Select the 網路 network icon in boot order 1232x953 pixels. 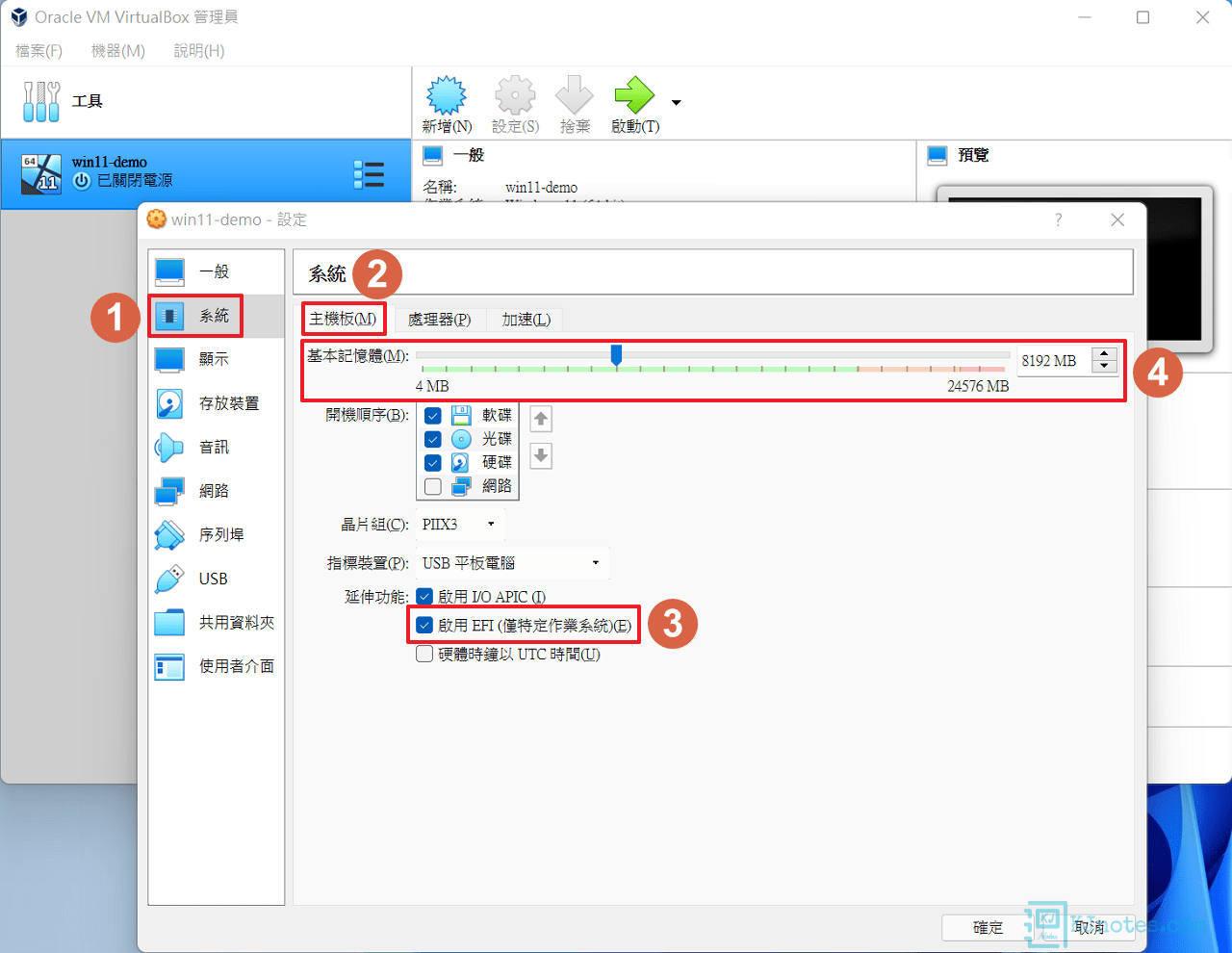point(462,486)
